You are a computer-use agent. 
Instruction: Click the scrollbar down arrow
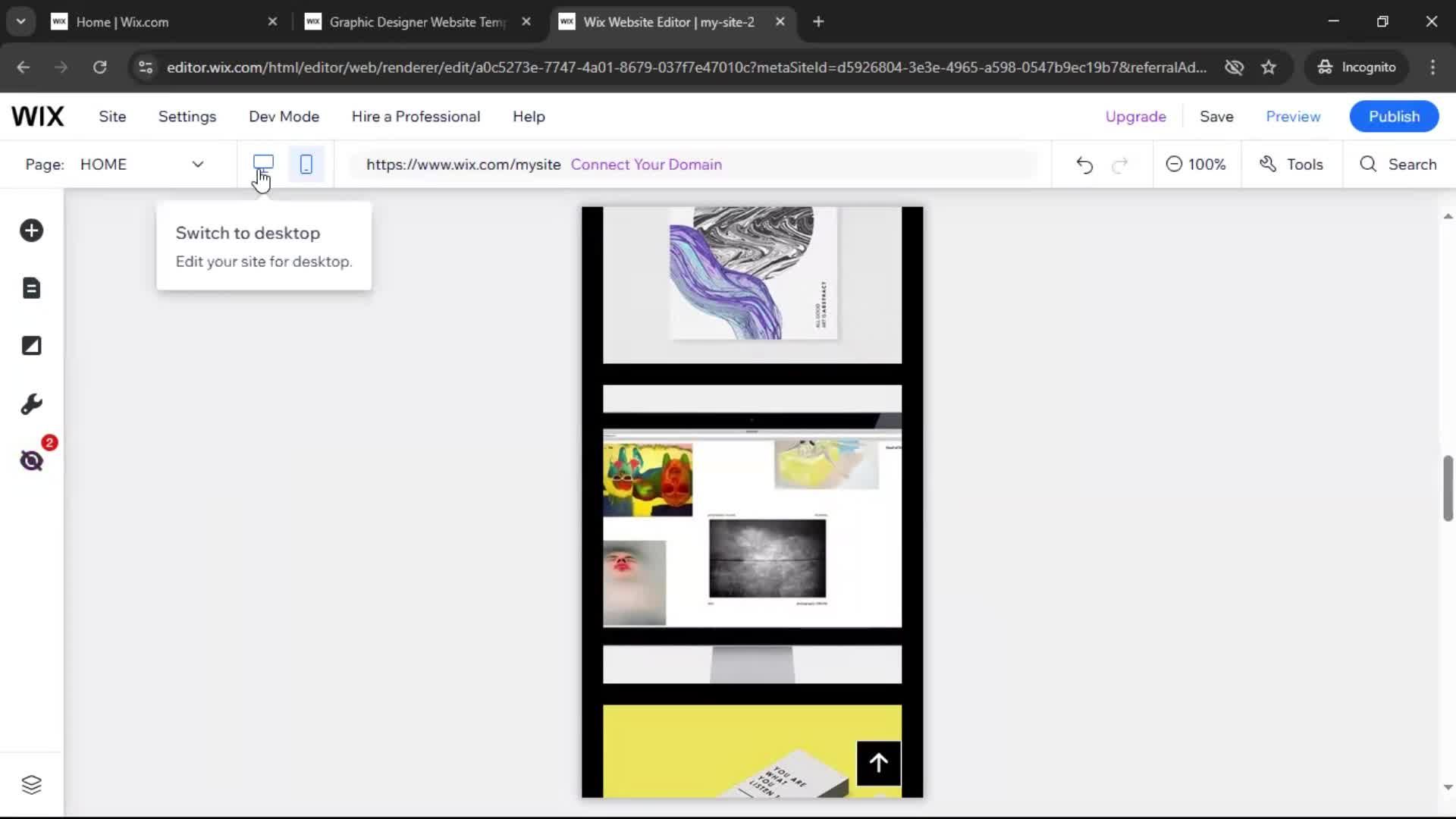pyautogui.click(x=1448, y=788)
